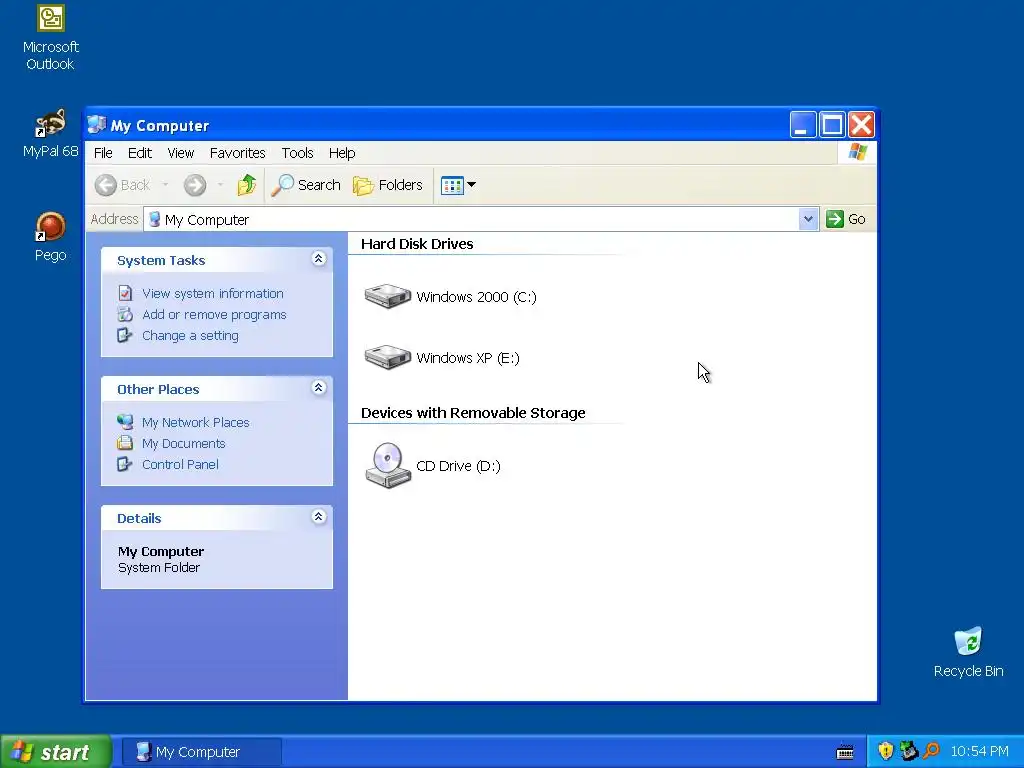Click the Add or remove programs icon

click(125, 314)
